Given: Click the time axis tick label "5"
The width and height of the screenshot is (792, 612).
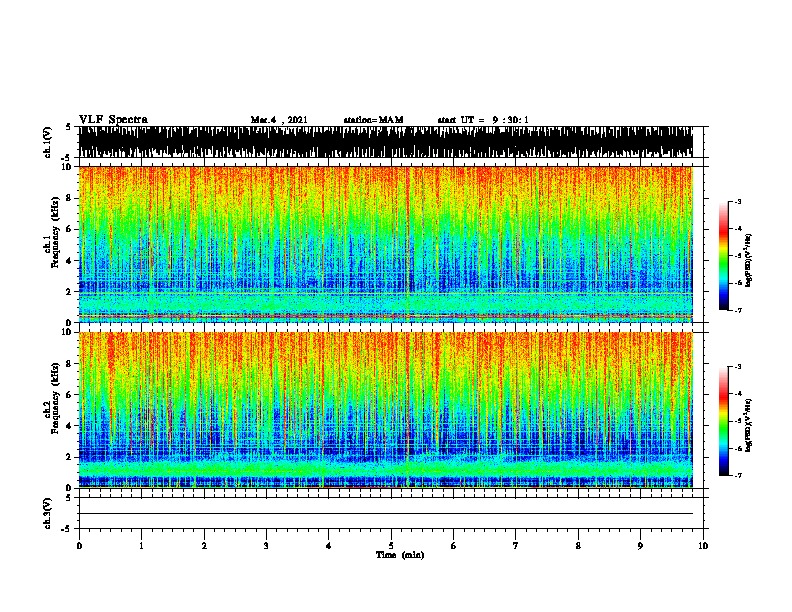Looking at the screenshot, I should click(x=391, y=545).
